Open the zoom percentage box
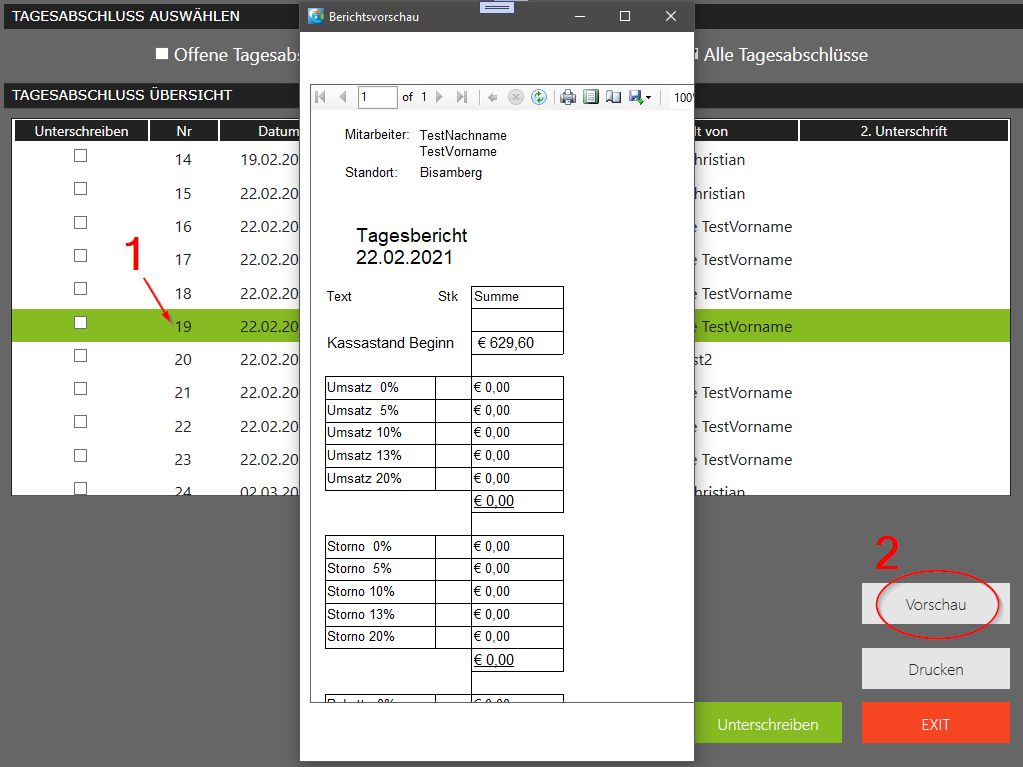Viewport: 1023px width, 767px height. click(x=683, y=97)
